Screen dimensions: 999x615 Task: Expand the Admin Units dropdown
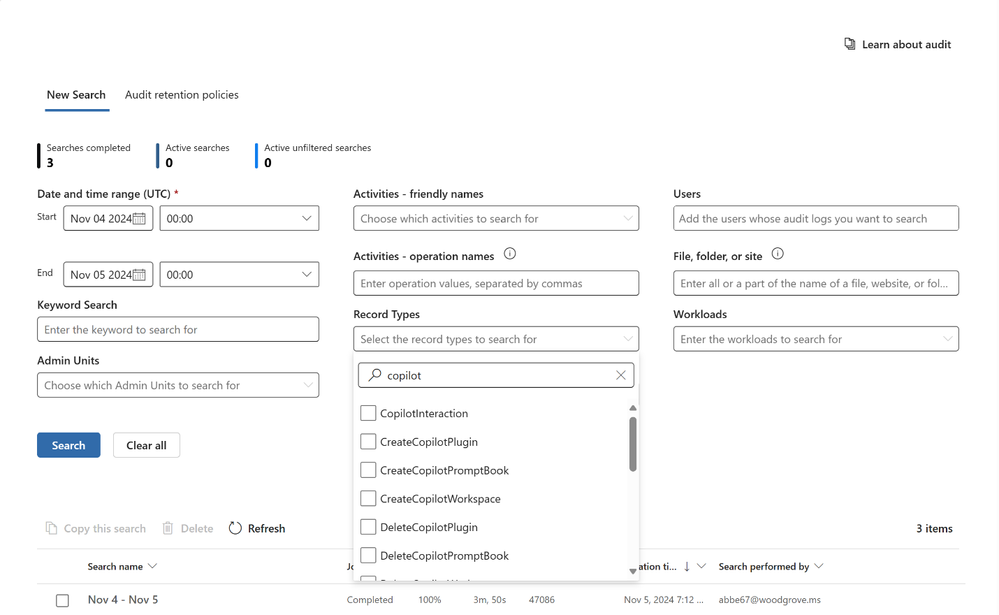tap(178, 385)
